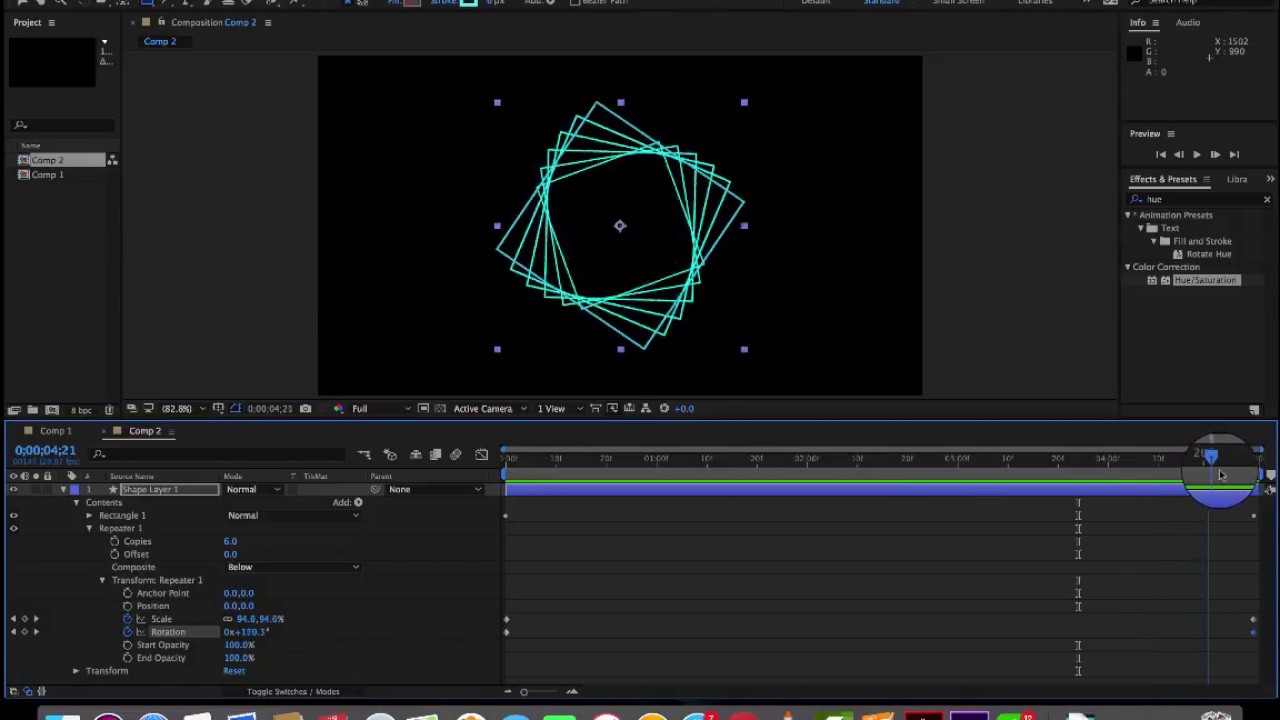Open Parent None dropdown
1280x720 pixels.
tap(434, 489)
